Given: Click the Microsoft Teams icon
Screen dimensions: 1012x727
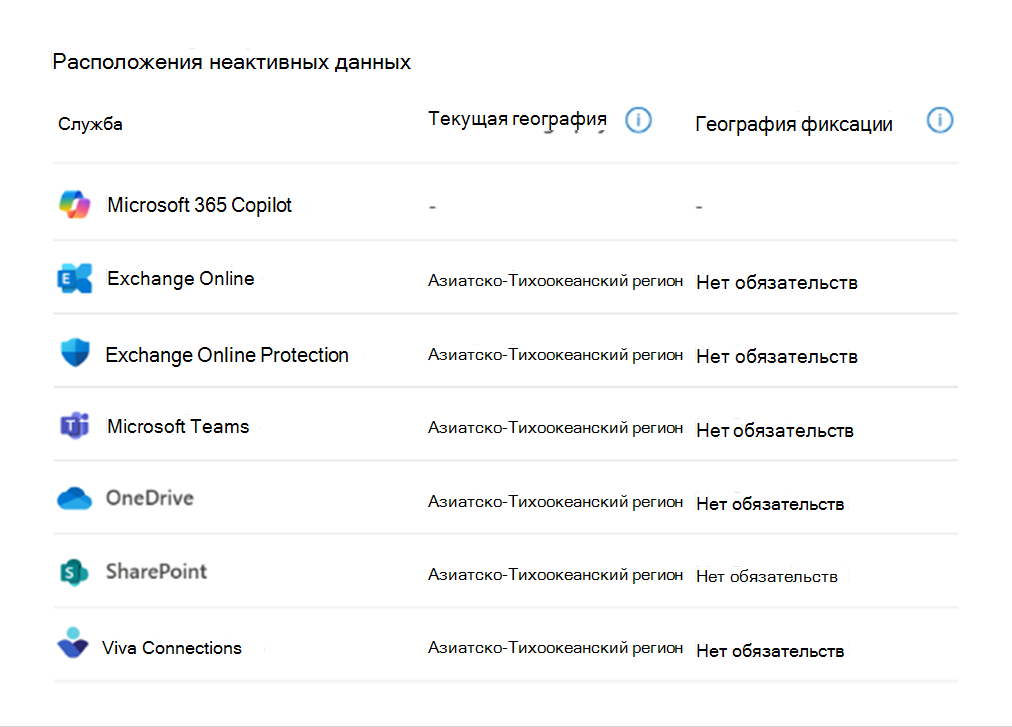Looking at the screenshot, I should pos(75,425).
